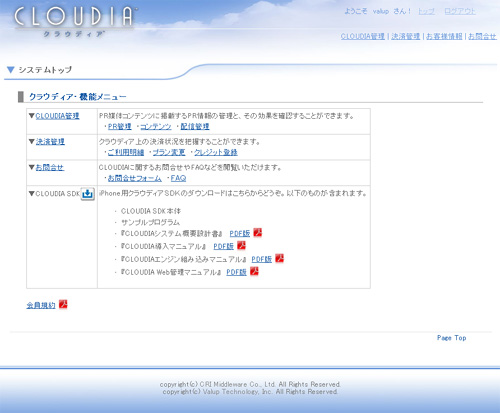Click the triangle next to 決済管理 row
This screenshot has width=500, height=413.
pyautogui.click(x=32, y=141)
